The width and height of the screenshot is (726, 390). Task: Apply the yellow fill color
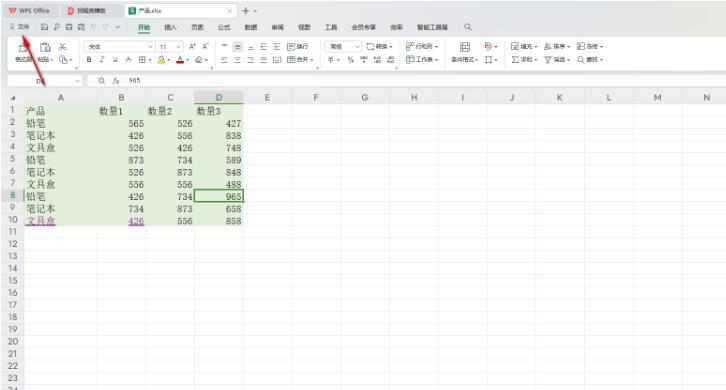coord(161,60)
